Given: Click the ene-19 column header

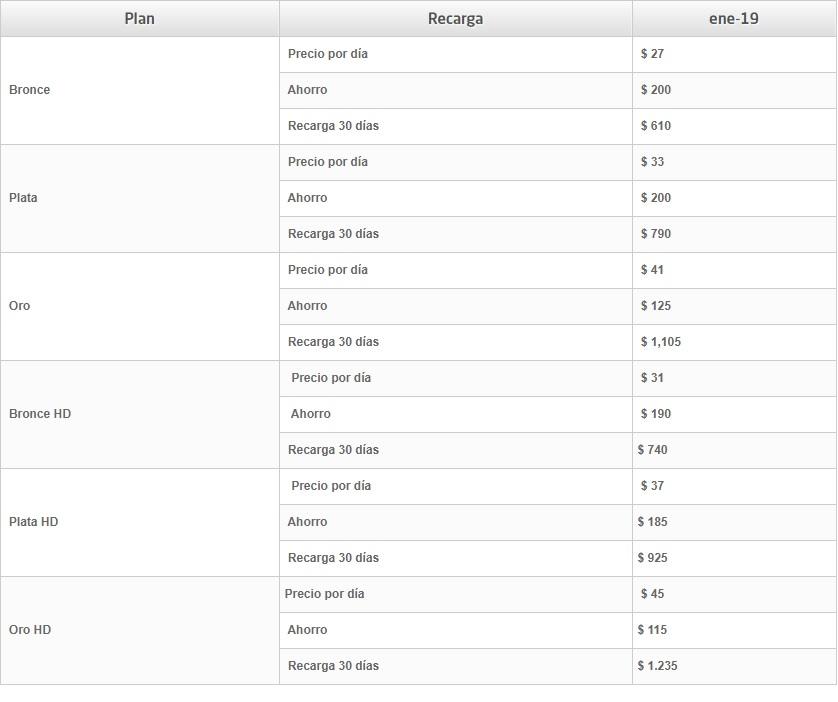Looking at the screenshot, I should [x=734, y=19].
